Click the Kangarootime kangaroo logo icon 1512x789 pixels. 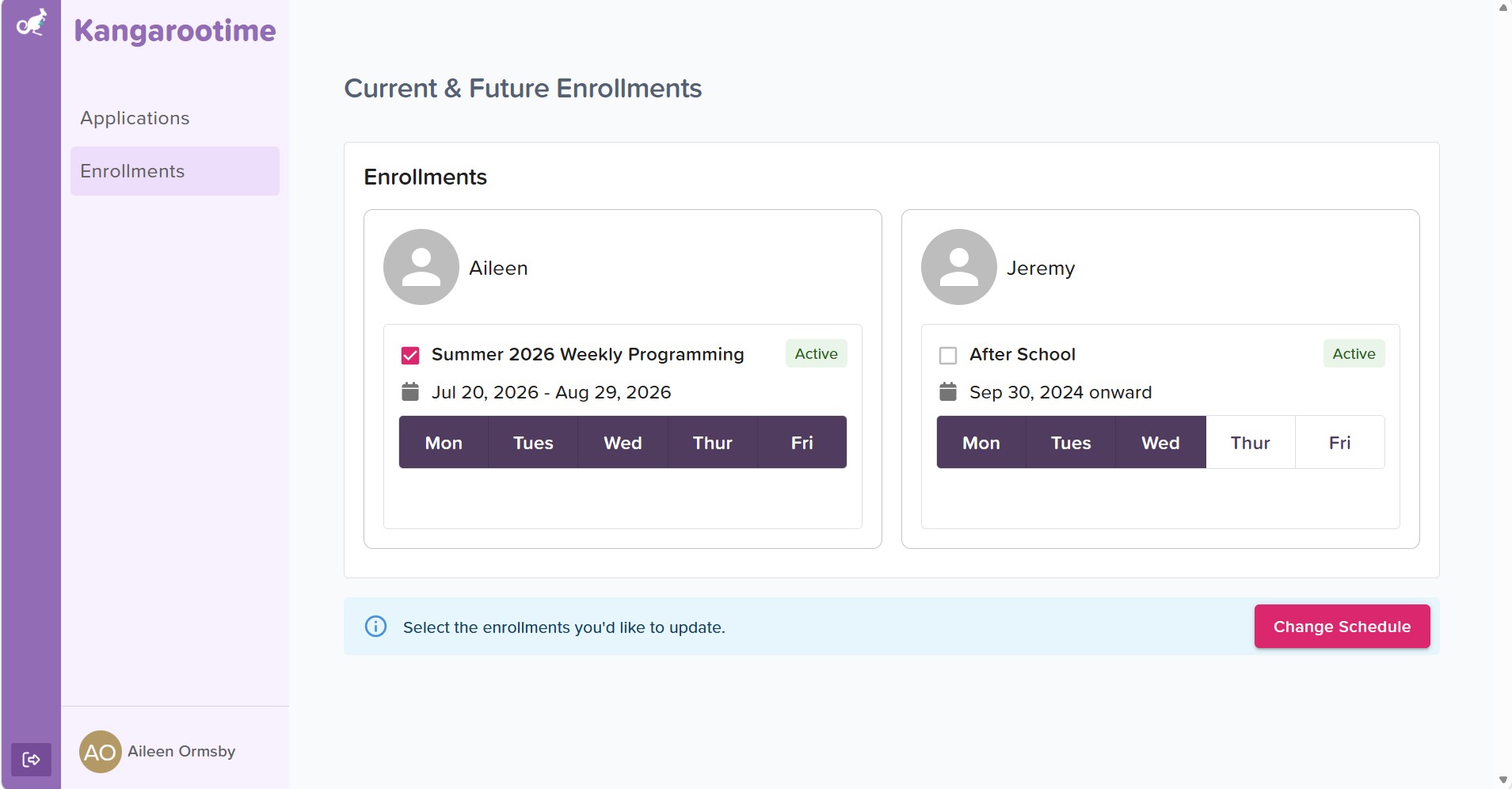pos(32,23)
